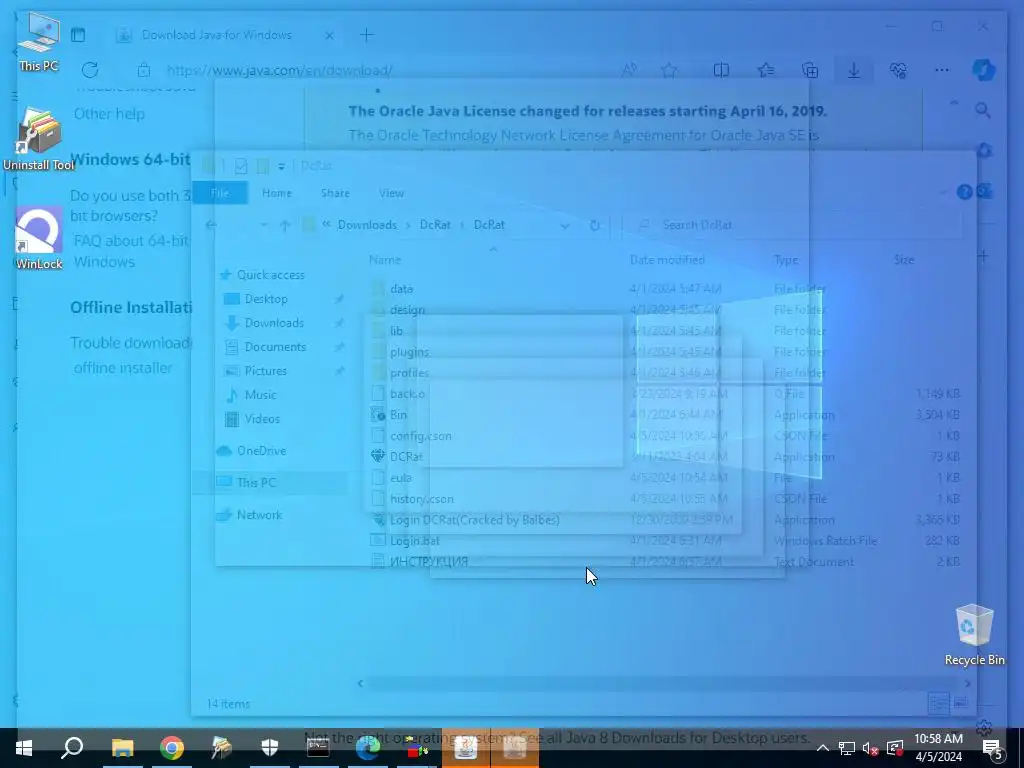Screen dimensions: 1024x768
Task: Open the Recycle Bin on desktop
Action: click(x=974, y=635)
